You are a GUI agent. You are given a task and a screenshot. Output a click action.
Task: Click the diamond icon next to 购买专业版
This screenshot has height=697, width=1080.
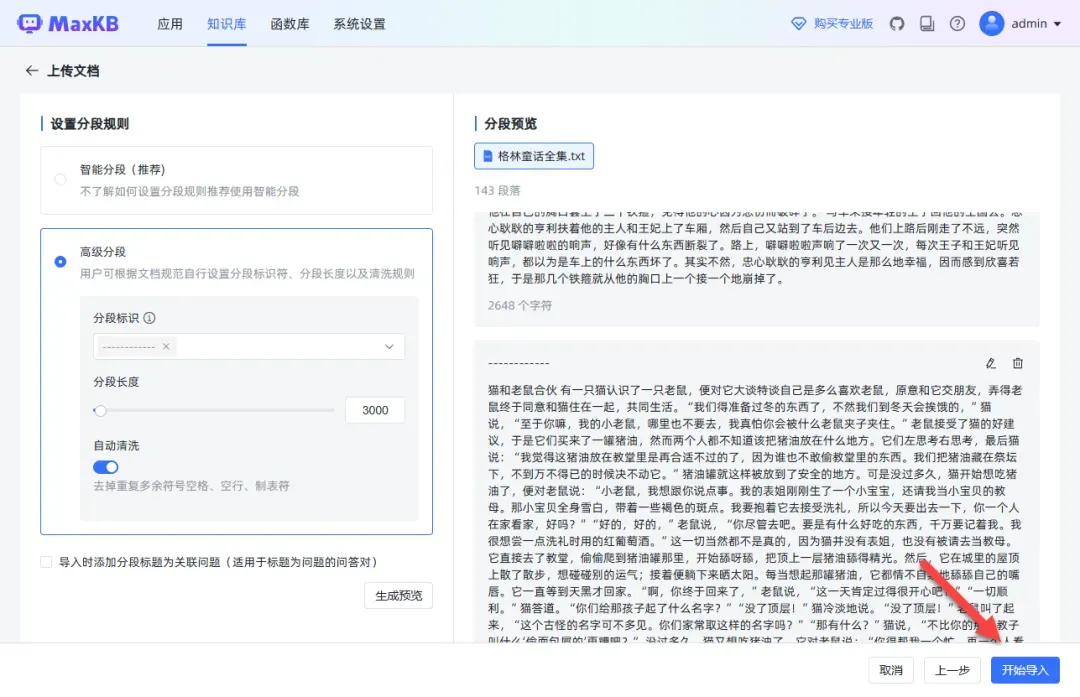pos(798,23)
